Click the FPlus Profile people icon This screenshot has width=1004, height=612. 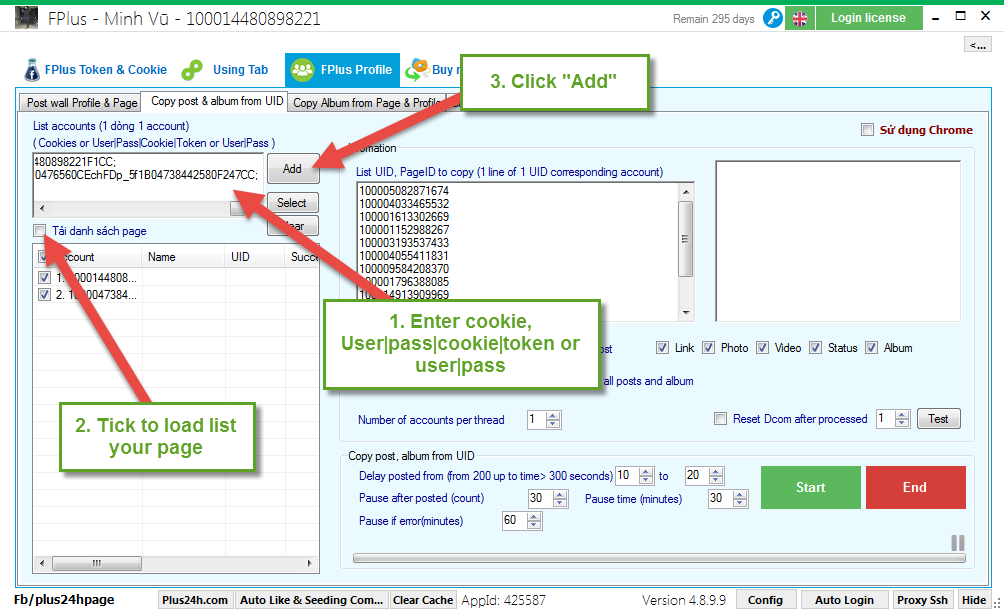[302, 70]
